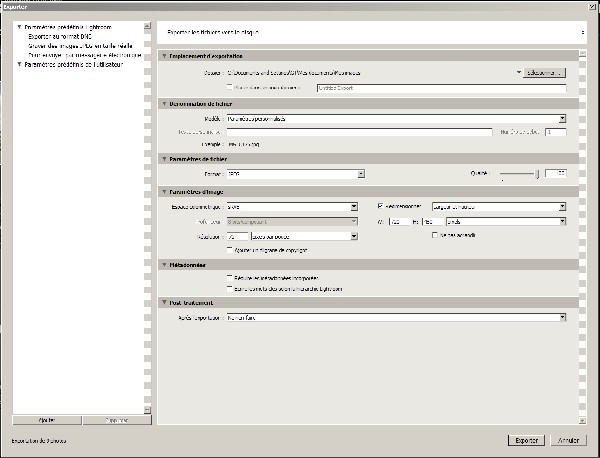Uncheck the Redimensionner checkbox
This screenshot has width=600, height=458.
click(380, 206)
